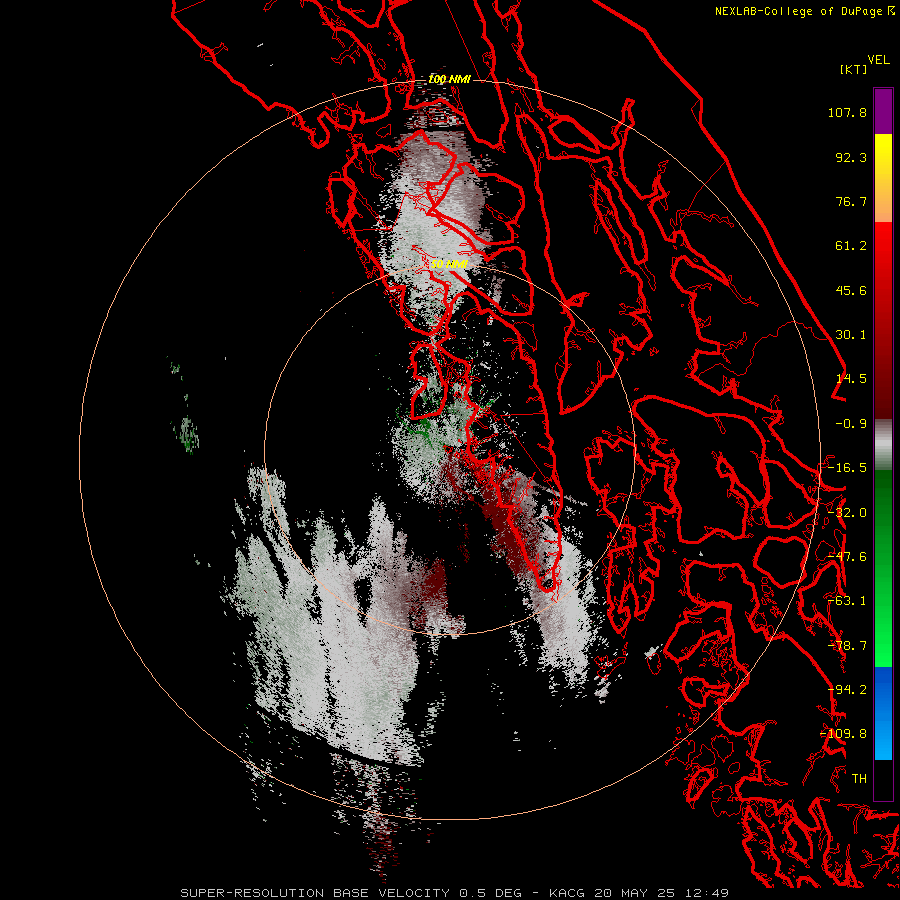This screenshot has height=900, width=900.
Task: Click the -16.5 velocity scale value
Action: pyautogui.click(x=847, y=468)
